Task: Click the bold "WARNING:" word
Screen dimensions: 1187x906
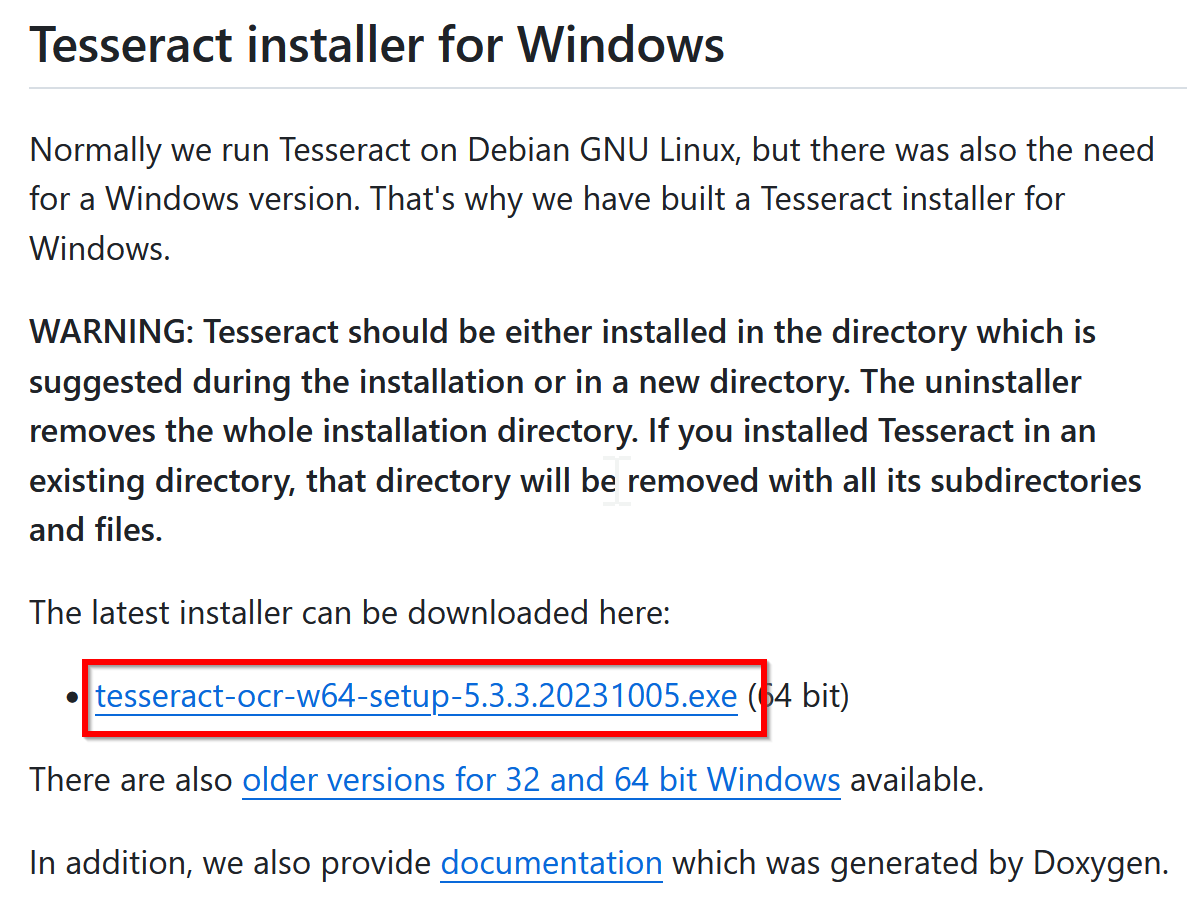Action: point(112,332)
